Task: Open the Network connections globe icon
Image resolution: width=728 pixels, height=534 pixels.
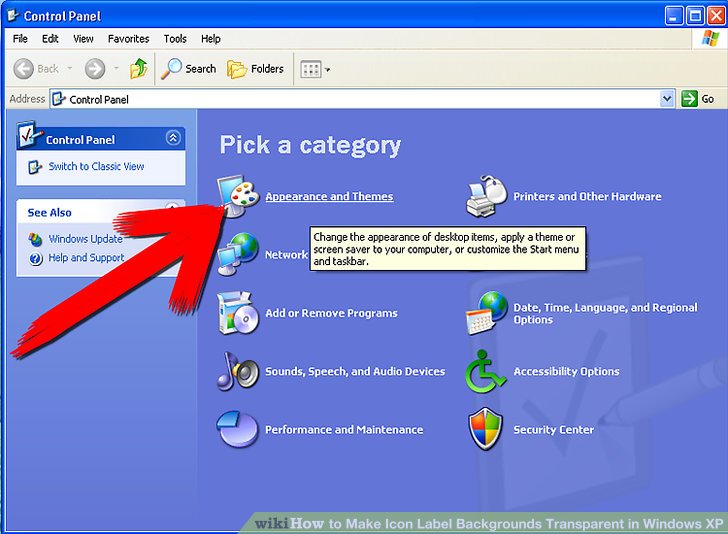Action: [x=238, y=254]
